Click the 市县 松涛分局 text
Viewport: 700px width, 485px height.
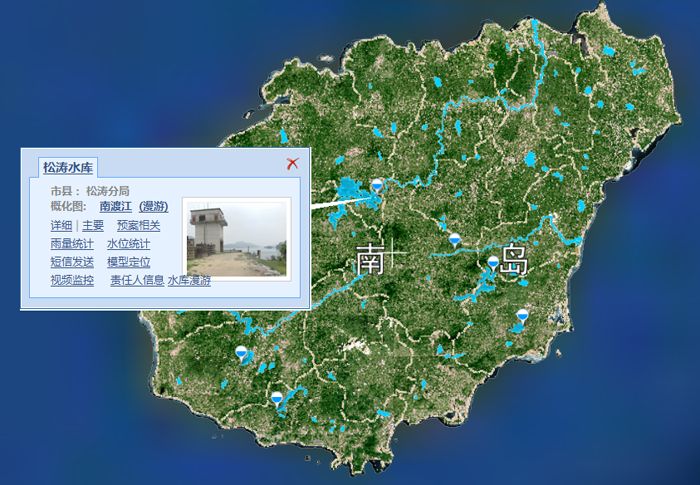[90, 191]
